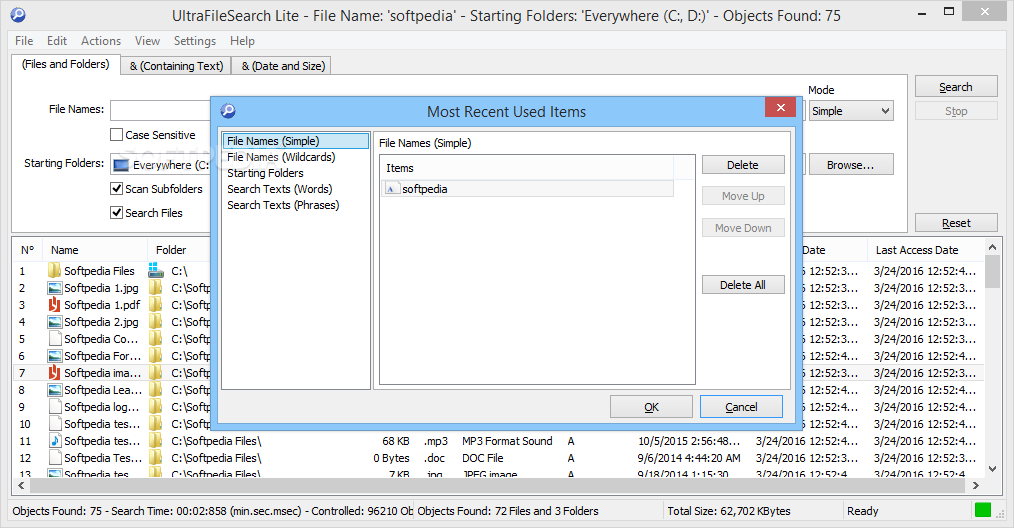Click Total Size: 62,702 KBytes status text
The height and width of the screenshot is (528, 1014).
pyautogui.click(x=729, y=511)
